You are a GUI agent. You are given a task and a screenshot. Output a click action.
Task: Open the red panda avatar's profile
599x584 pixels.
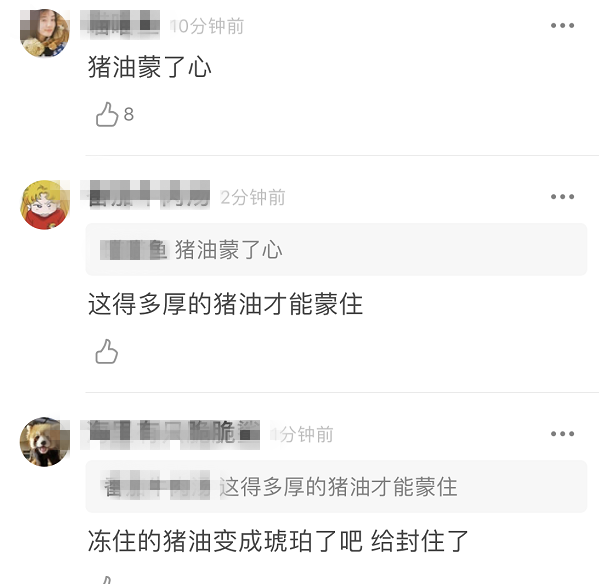point(45,442)
